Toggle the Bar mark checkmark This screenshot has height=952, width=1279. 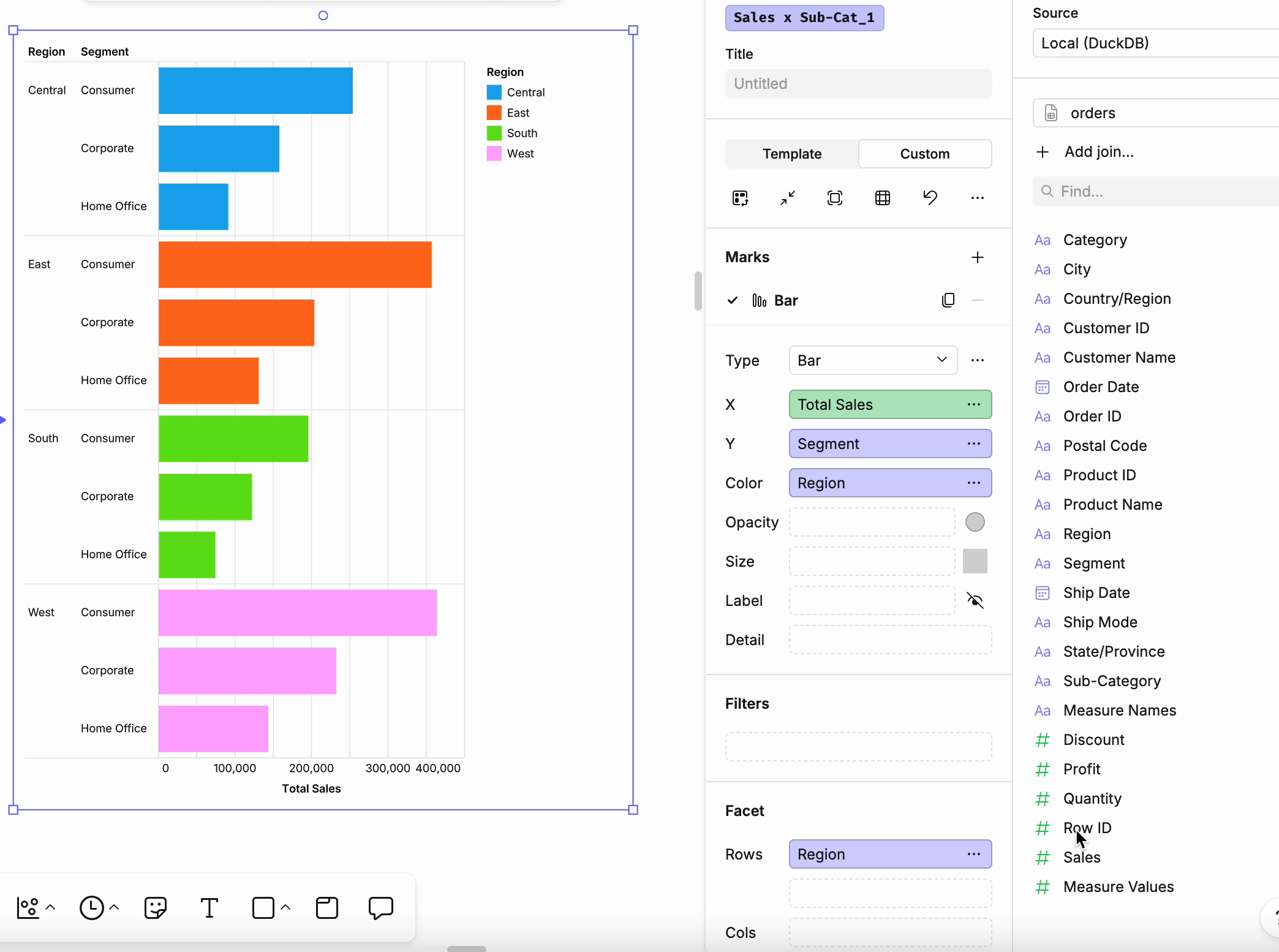click(732, 300)
